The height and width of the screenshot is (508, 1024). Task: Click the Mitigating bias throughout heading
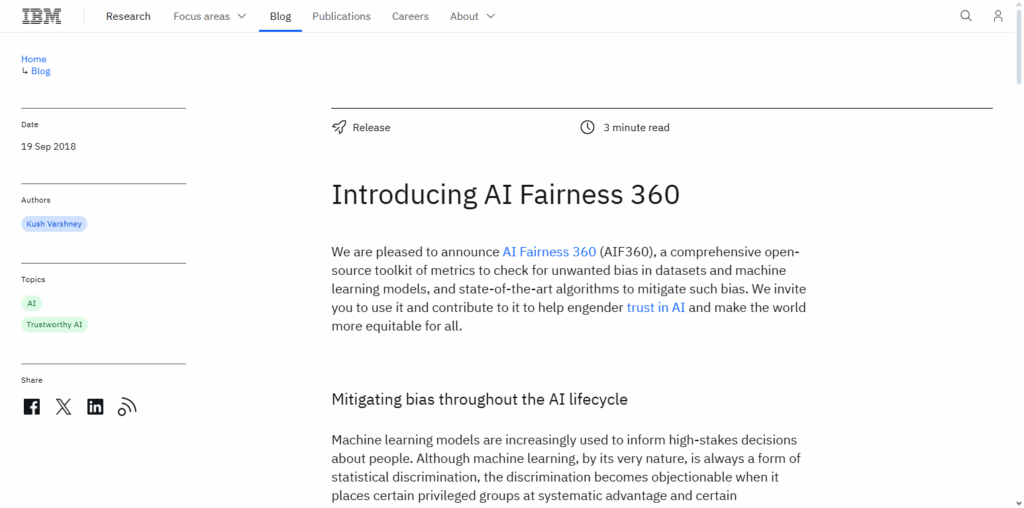pyautogui.click(x=479, y=399)
